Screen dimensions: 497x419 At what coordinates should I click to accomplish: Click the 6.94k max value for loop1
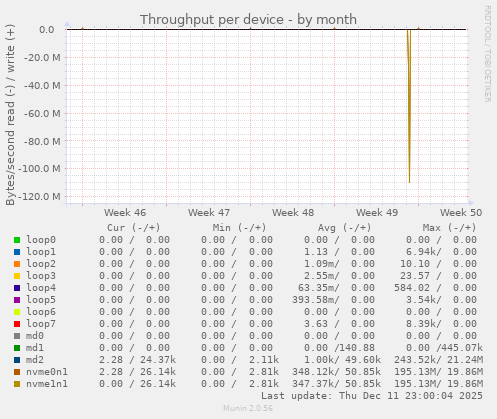(x=423, y=252)
